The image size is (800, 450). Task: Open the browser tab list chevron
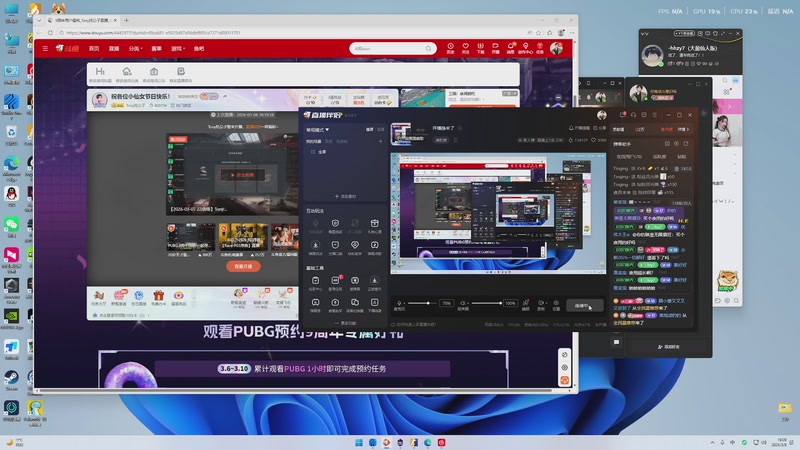(39, 20)
